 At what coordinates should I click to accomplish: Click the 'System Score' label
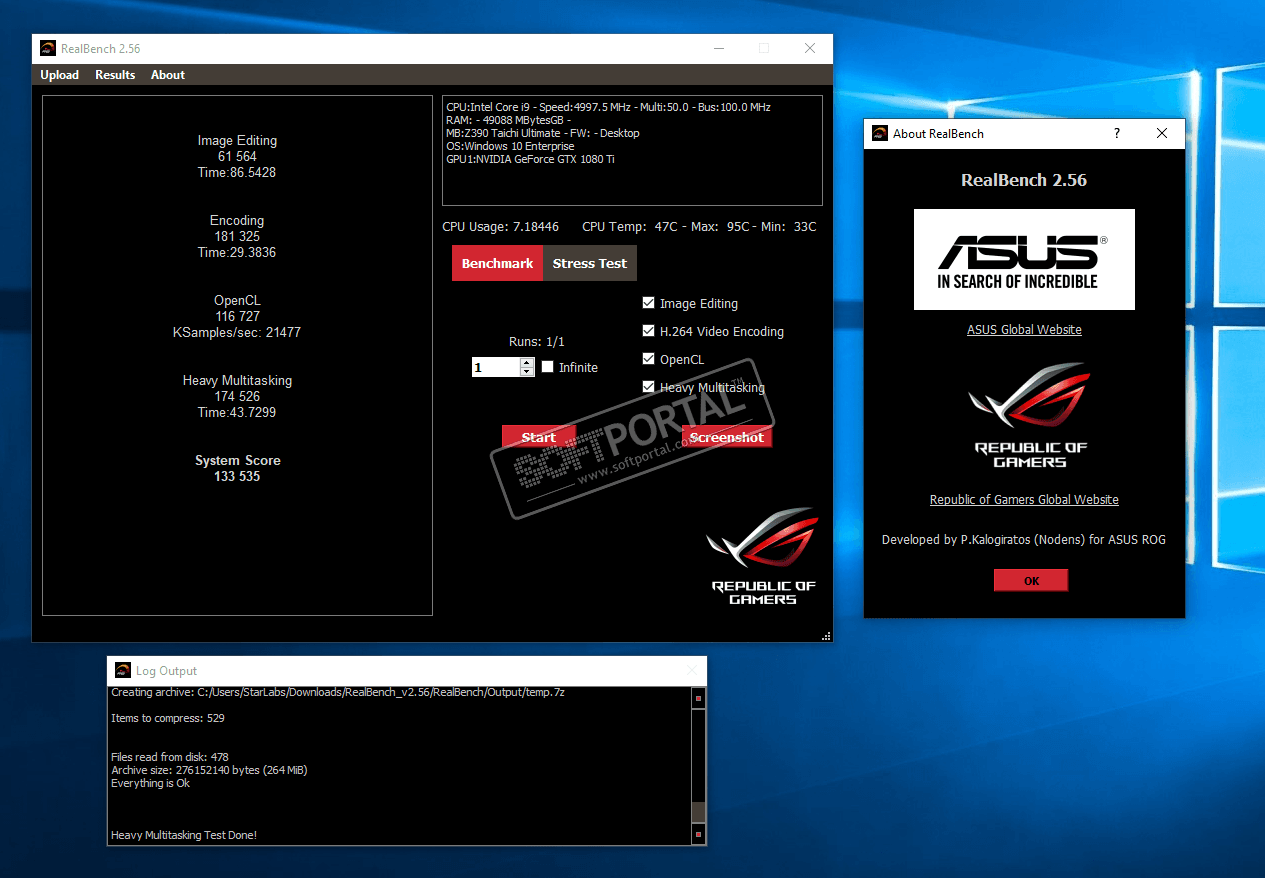point(237,460)
